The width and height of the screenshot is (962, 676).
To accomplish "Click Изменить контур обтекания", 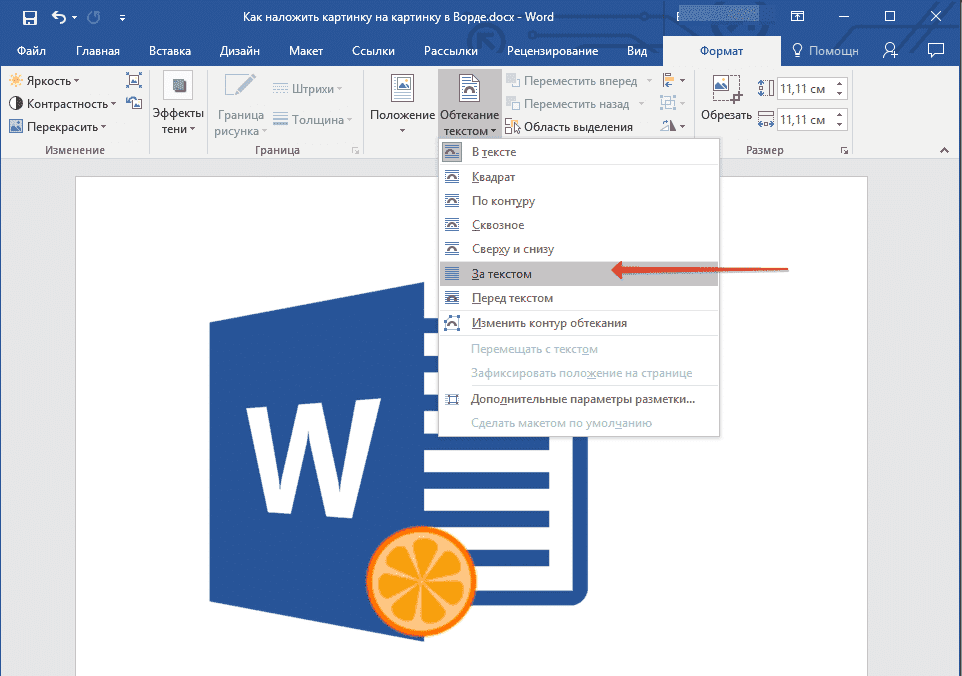I will 540,322.
